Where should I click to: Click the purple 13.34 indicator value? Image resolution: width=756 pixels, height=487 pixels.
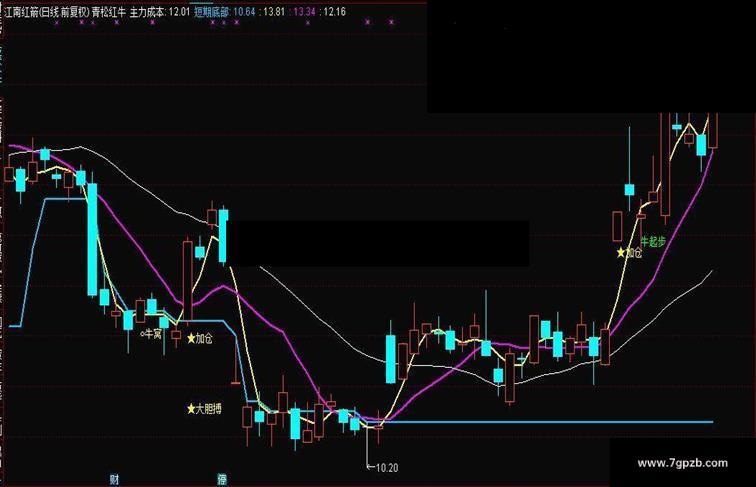(304, 12)
